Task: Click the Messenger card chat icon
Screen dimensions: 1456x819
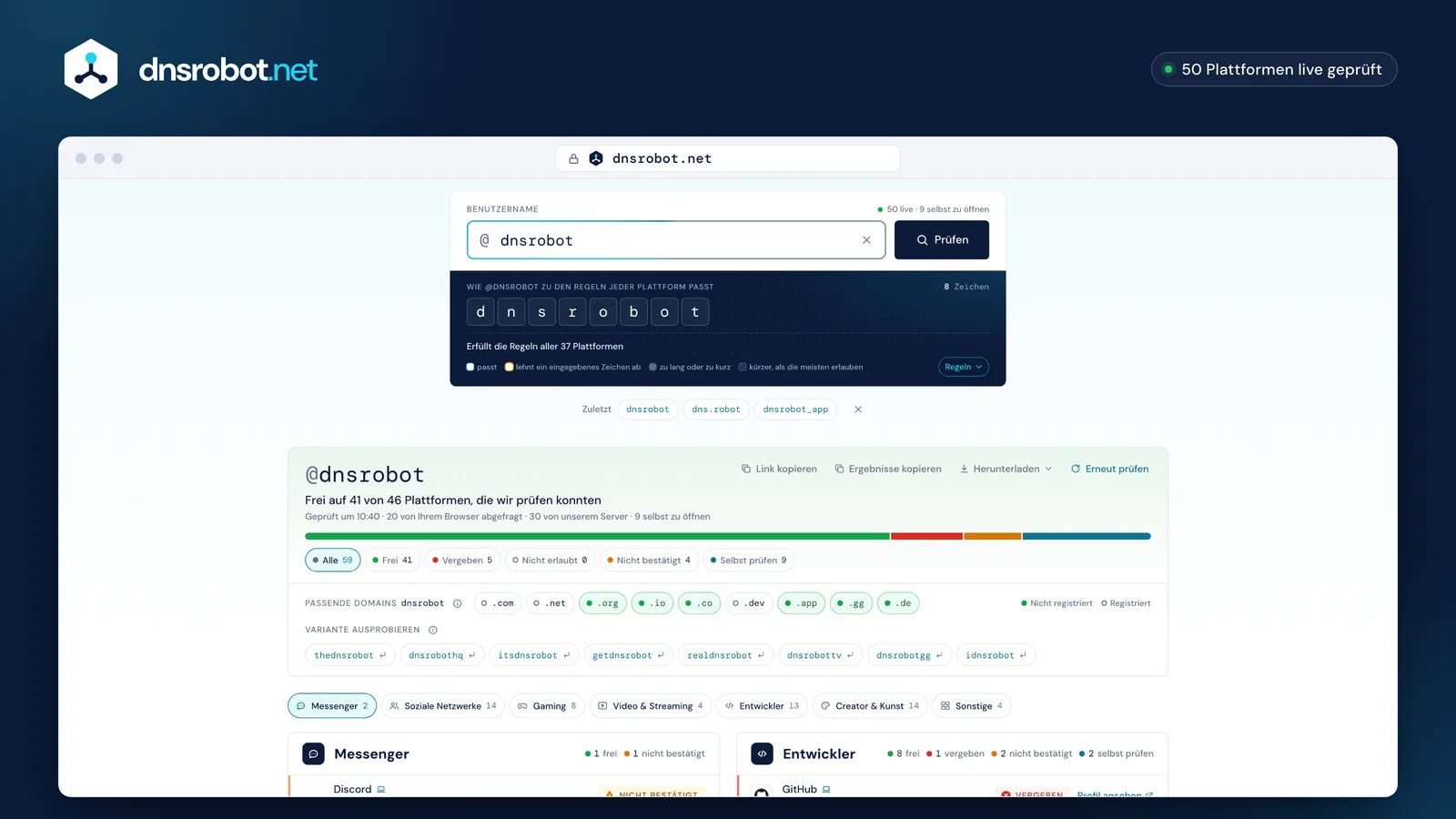Action: 313,753
